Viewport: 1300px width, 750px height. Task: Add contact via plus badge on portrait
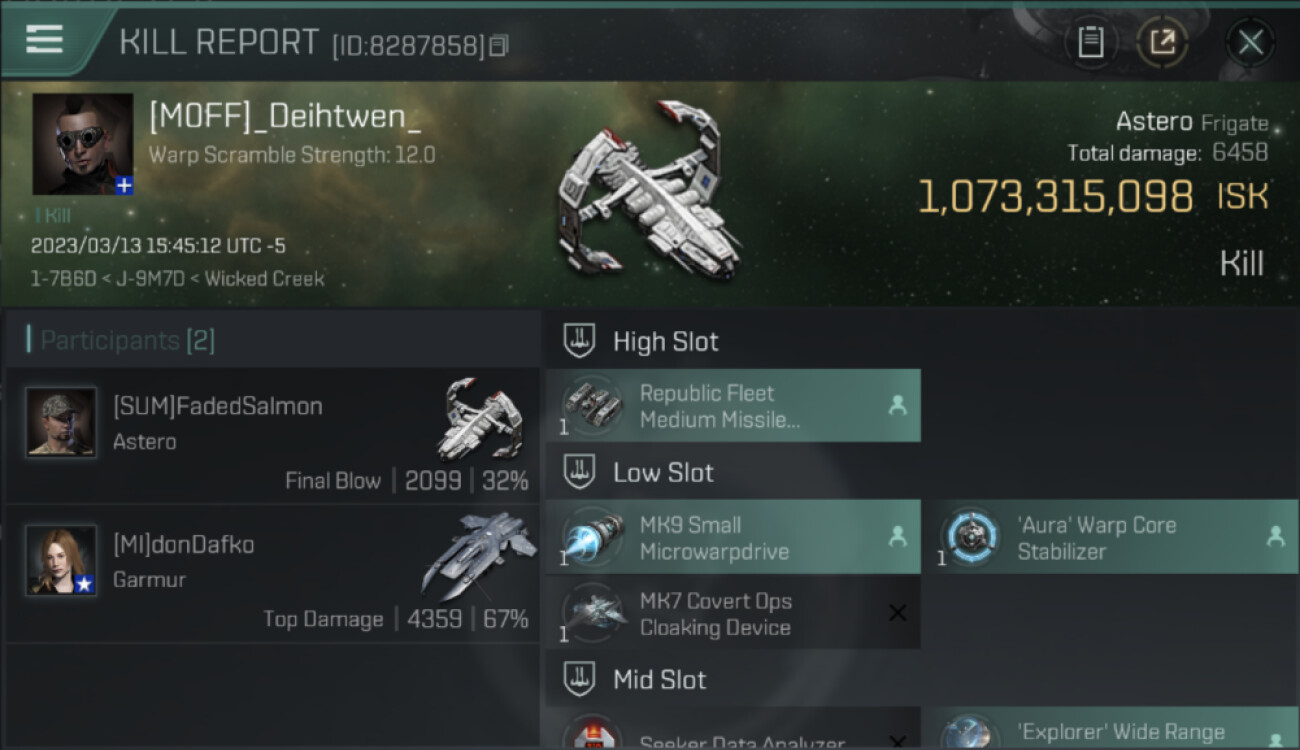[x=124, y=186]
